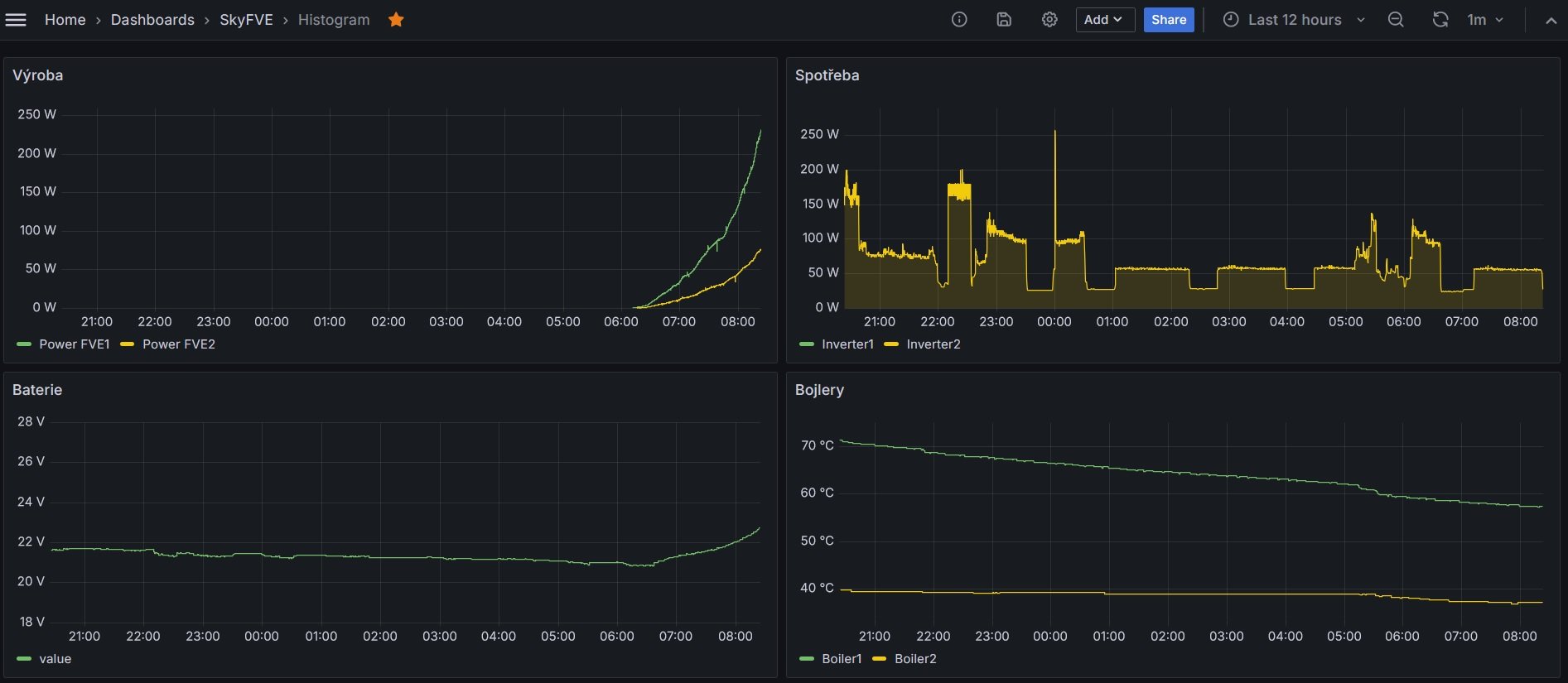Navigate to SkyFVE folder breadcrumb
This screenshot has height=683, width=1568.
(x=246, y=20)
